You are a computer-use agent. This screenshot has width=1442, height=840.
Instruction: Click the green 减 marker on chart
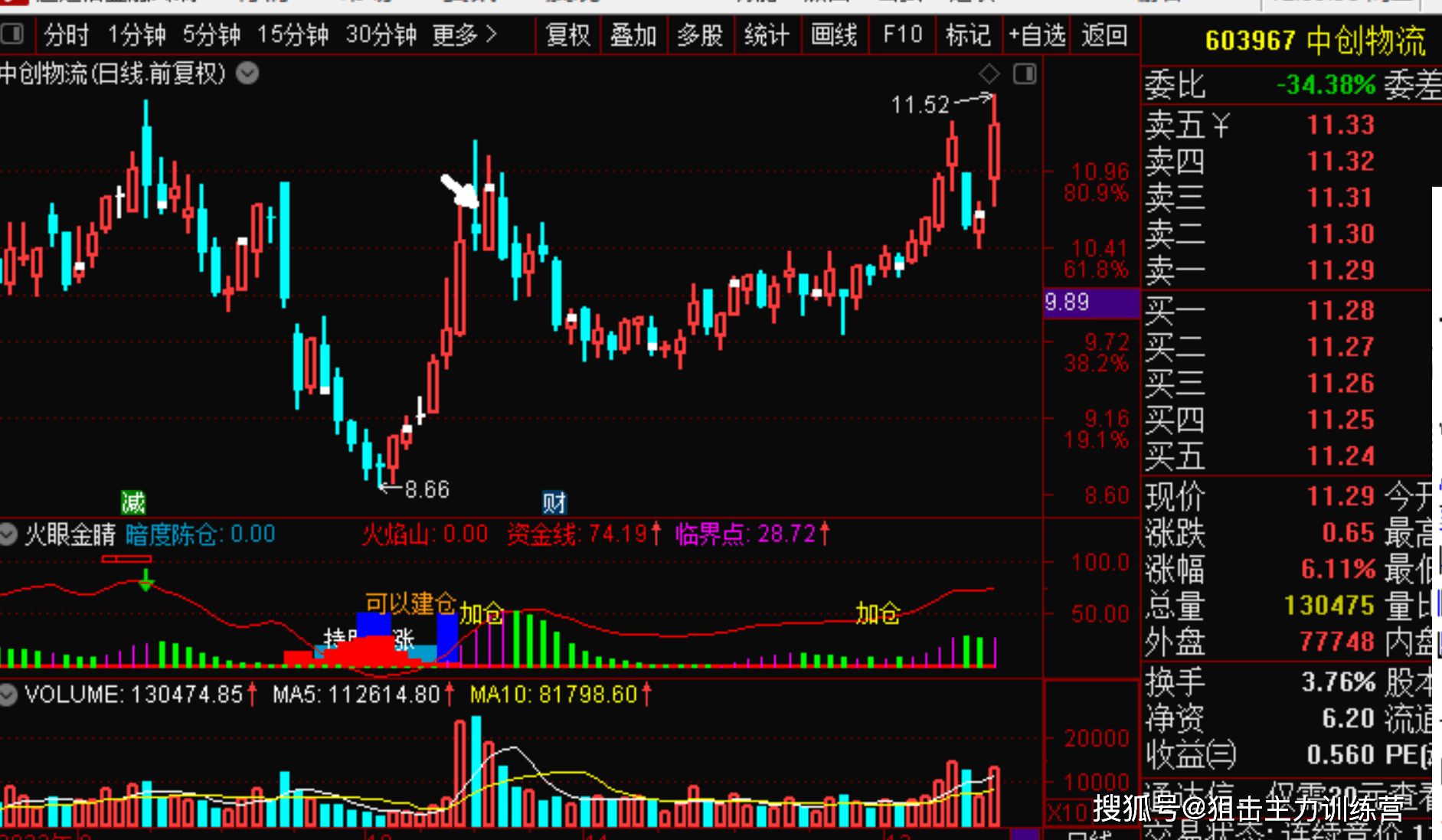(133, 502)
